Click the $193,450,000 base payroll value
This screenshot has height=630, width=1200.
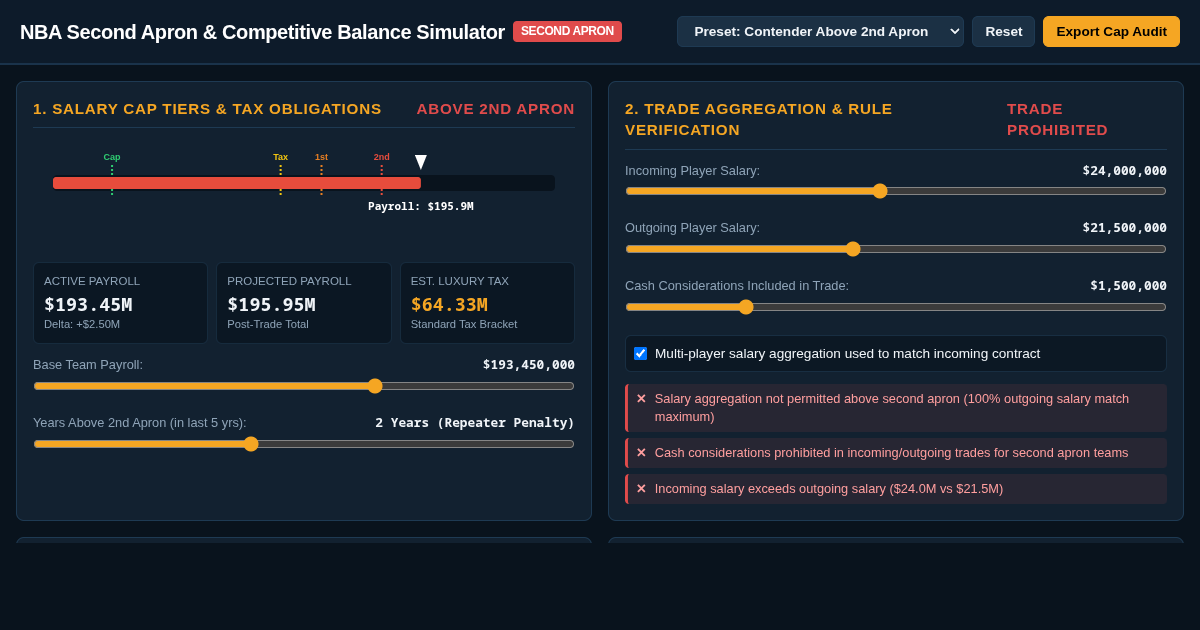click(x=528, y=365)
